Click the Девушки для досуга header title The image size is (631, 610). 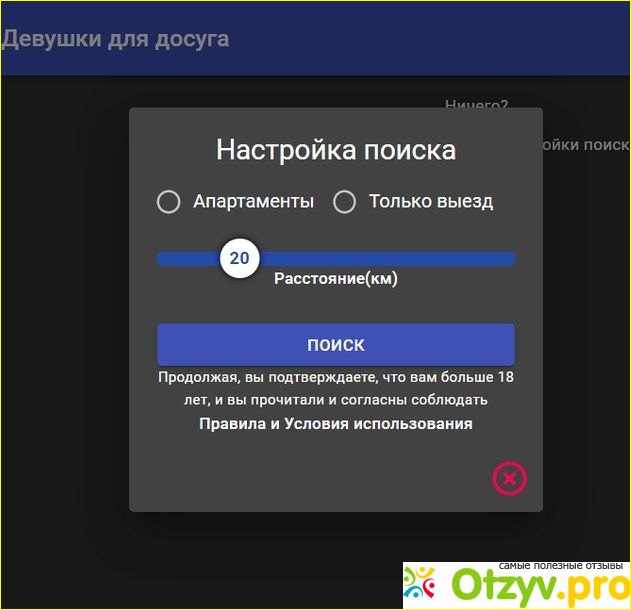point(116,40)
